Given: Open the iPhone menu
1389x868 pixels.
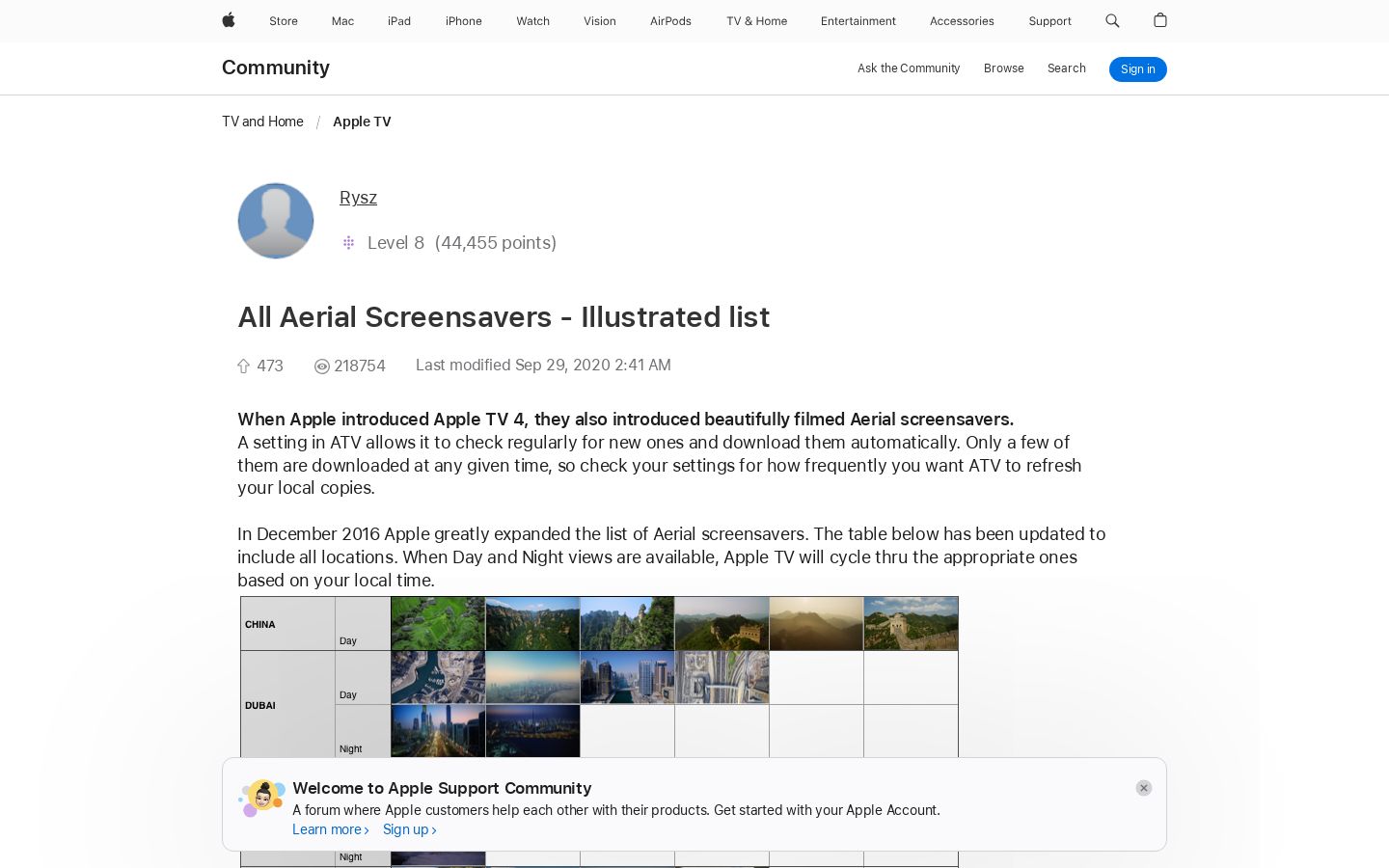Looking at the screenshot, I should click(x=464, y=21).
